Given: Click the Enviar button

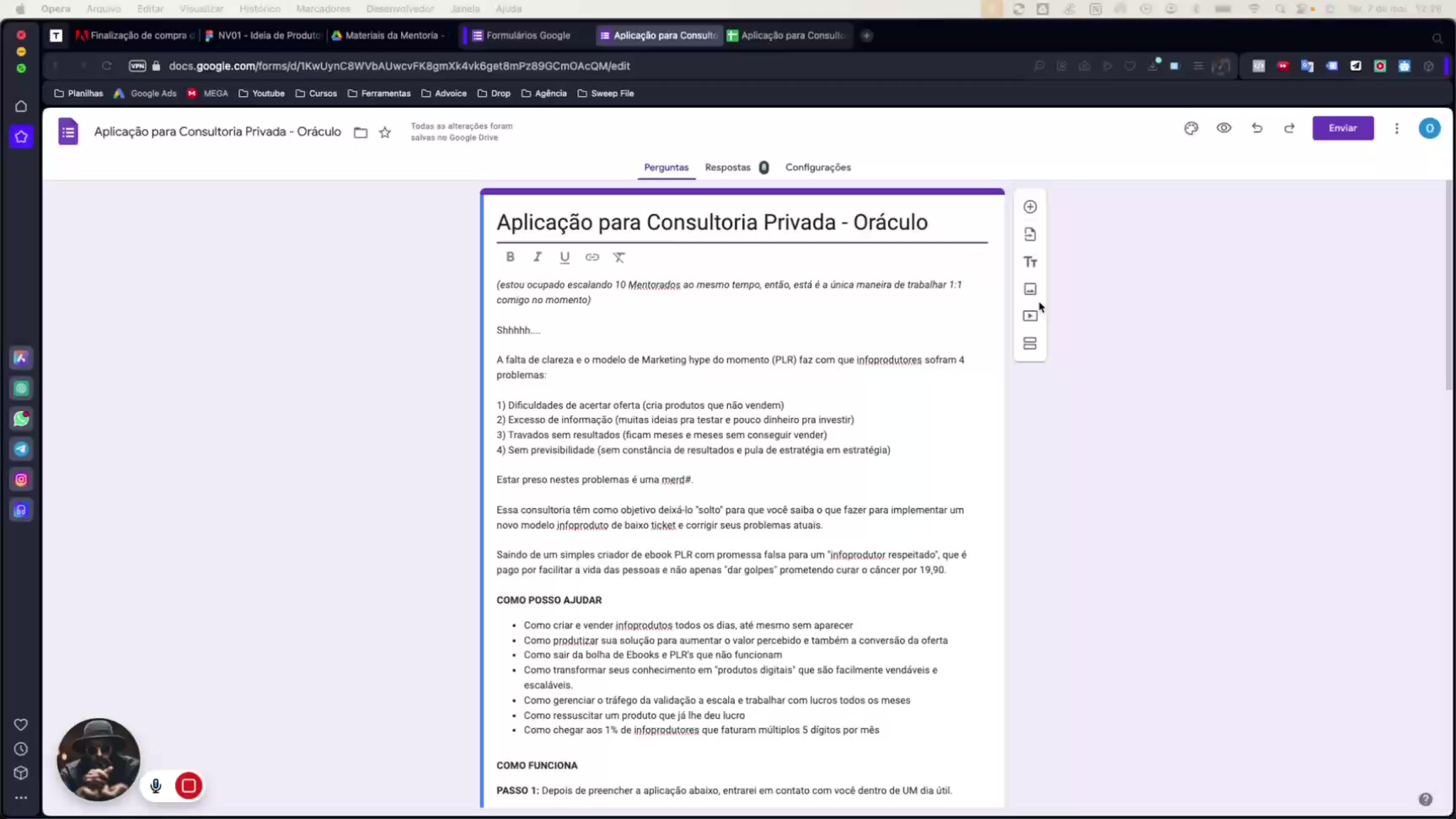Looking at the screenshot, I should (1342, 128).
